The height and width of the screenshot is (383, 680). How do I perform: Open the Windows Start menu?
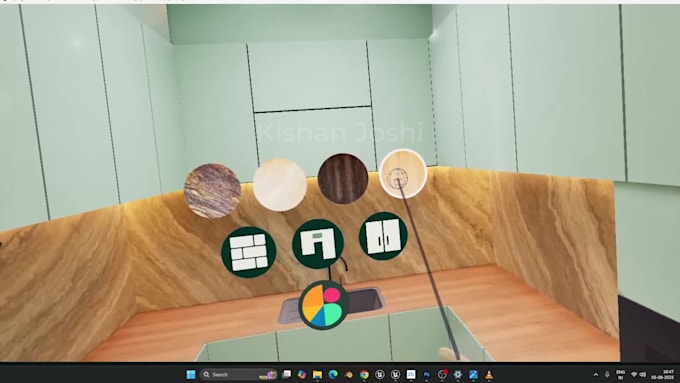click(x=191, y=374)
